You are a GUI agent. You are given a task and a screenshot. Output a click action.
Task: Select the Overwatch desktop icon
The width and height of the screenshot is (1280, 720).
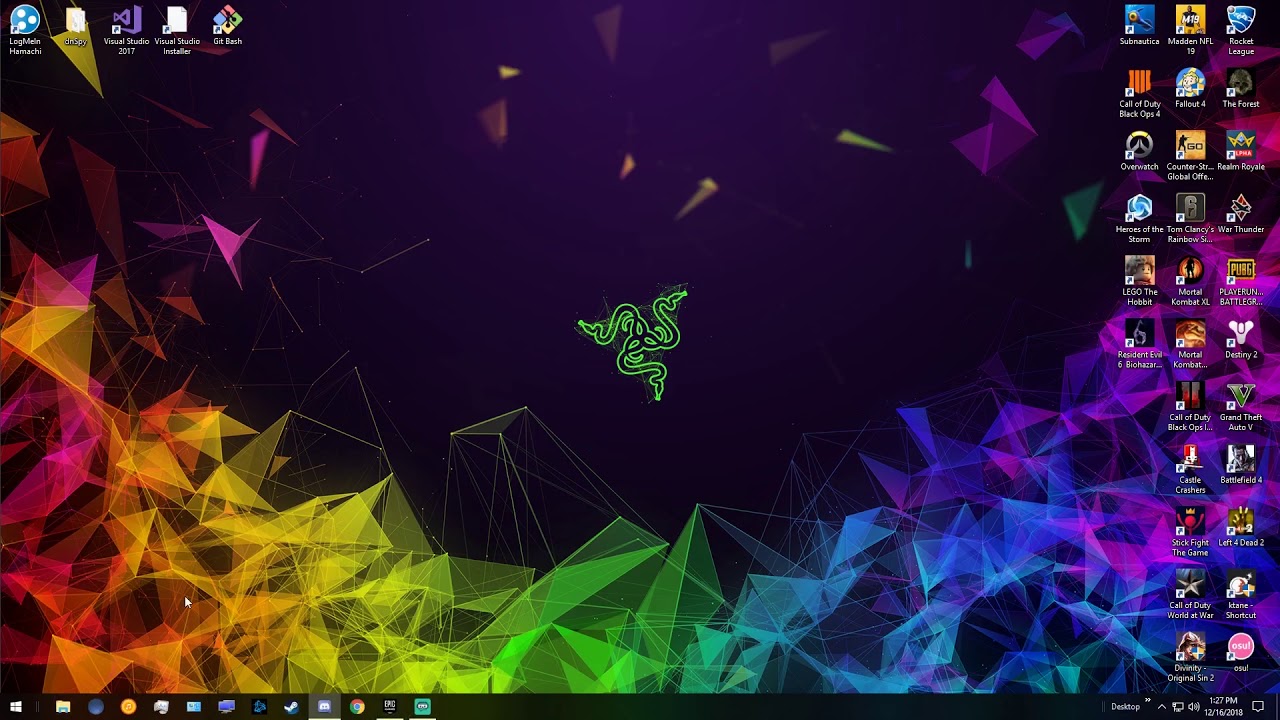point(1139,152)
